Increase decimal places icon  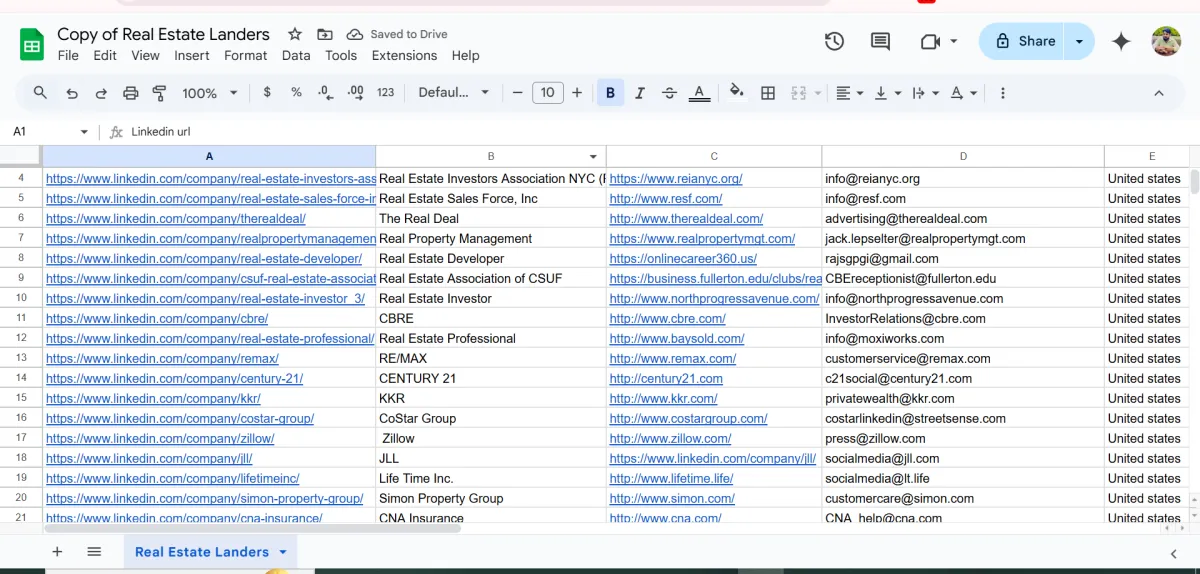(x=355, y=92)
